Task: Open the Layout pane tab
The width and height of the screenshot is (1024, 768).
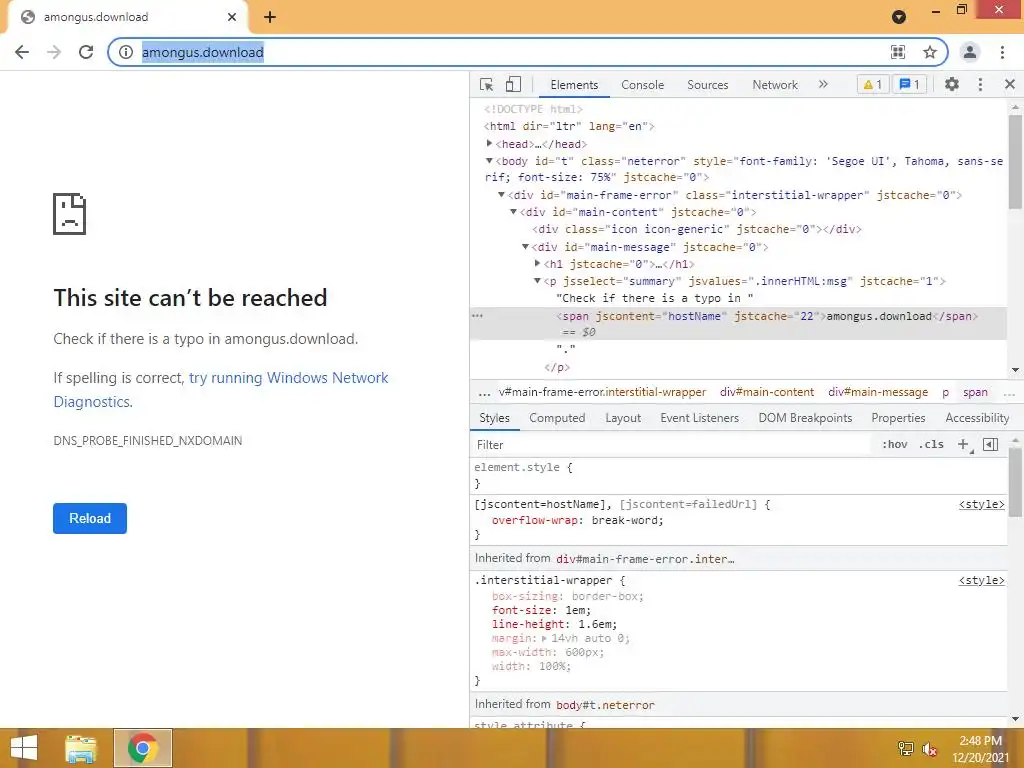Action: click(623, 418)
